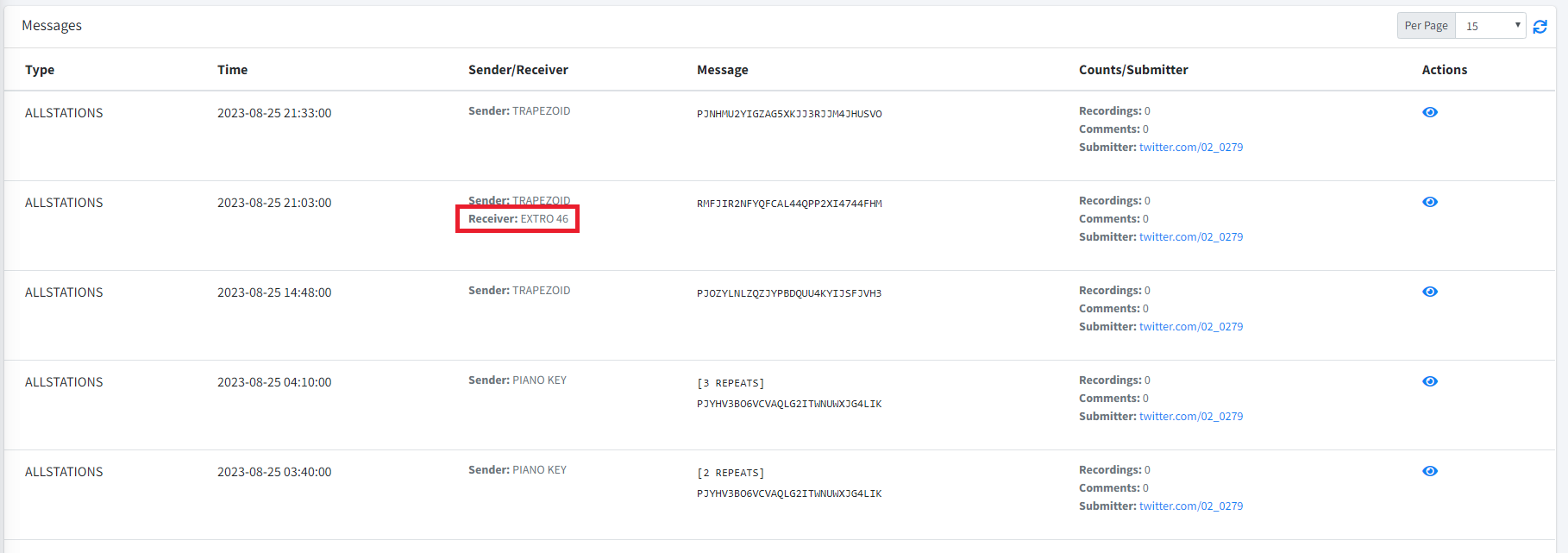Screen dimensions: 1568x553
Task: Click timestamp 2023-08-25 03:40:00
Action: [x=274, y=472]
